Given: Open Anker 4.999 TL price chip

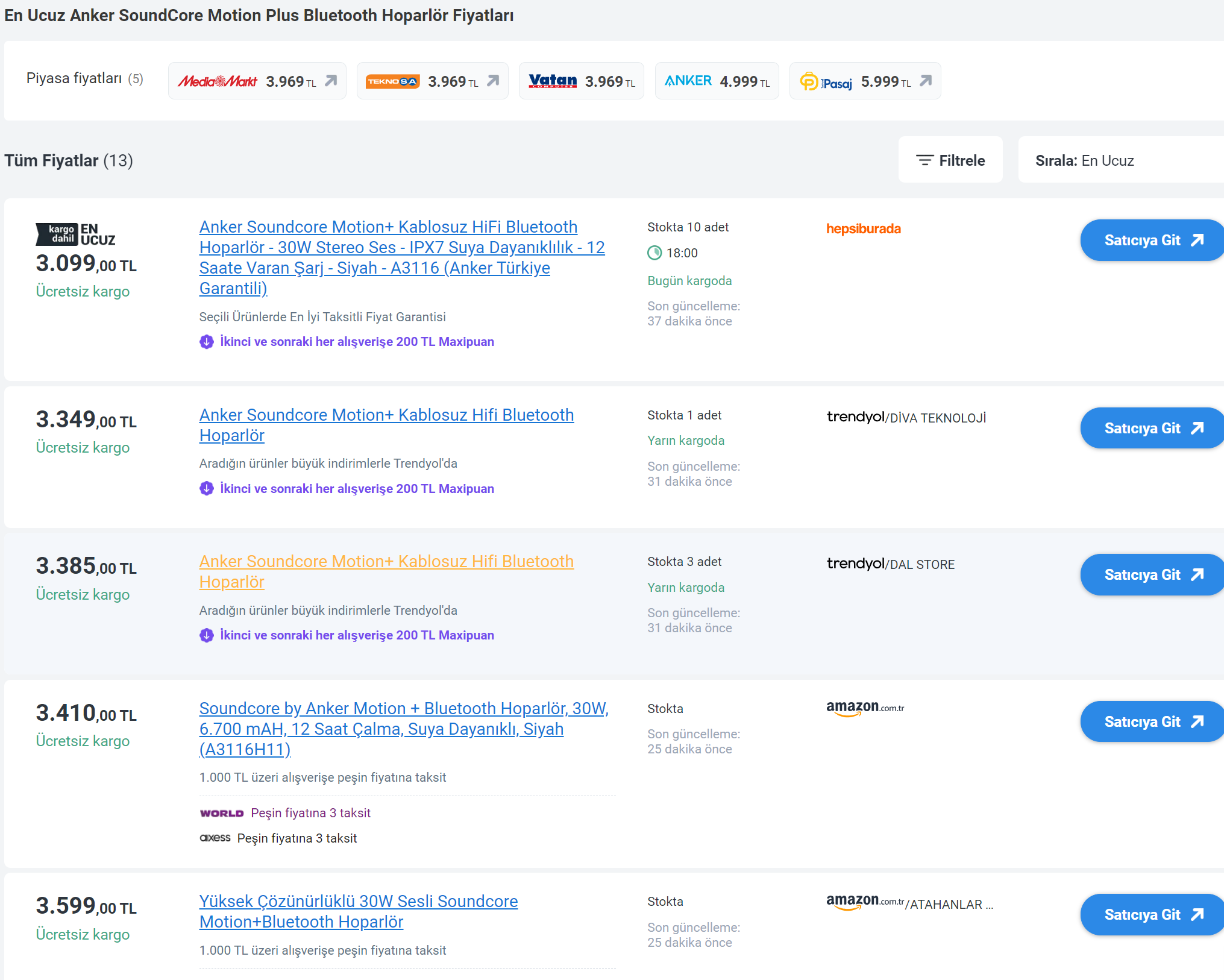Looking at the screenshot, I should [717, 81].
